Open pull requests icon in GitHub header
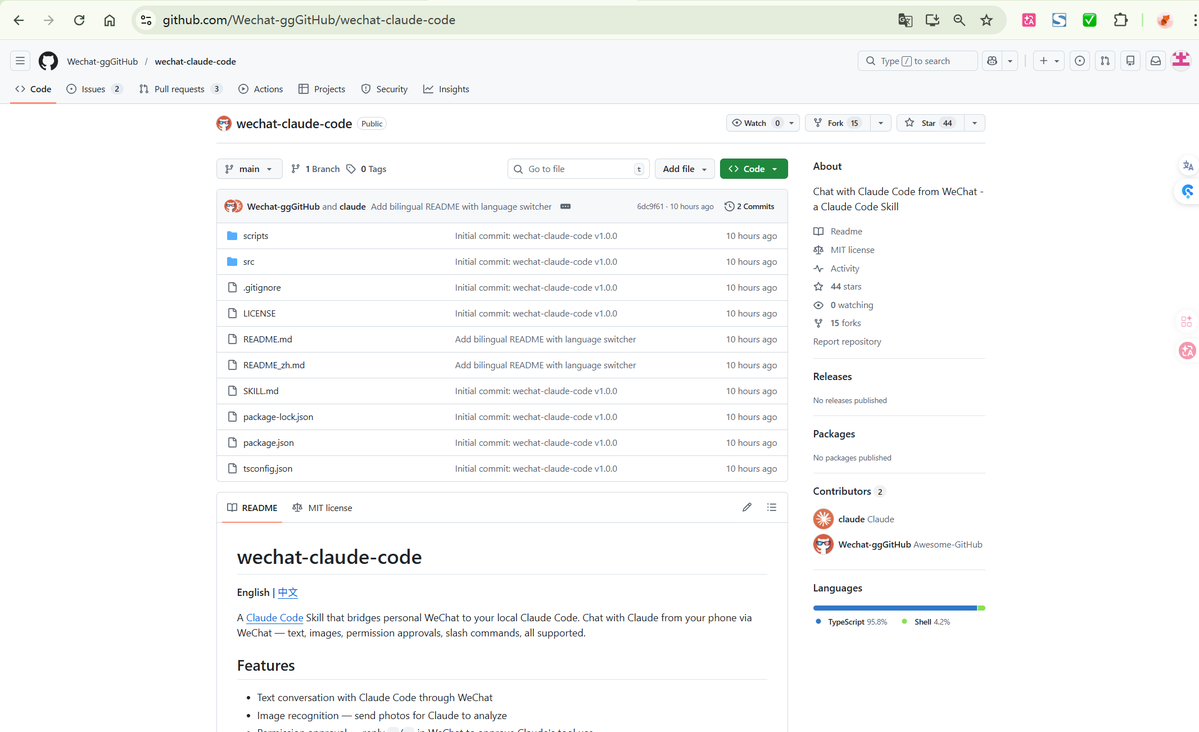The width and height of the screenshot is (1199, 732). point(1105,61)
